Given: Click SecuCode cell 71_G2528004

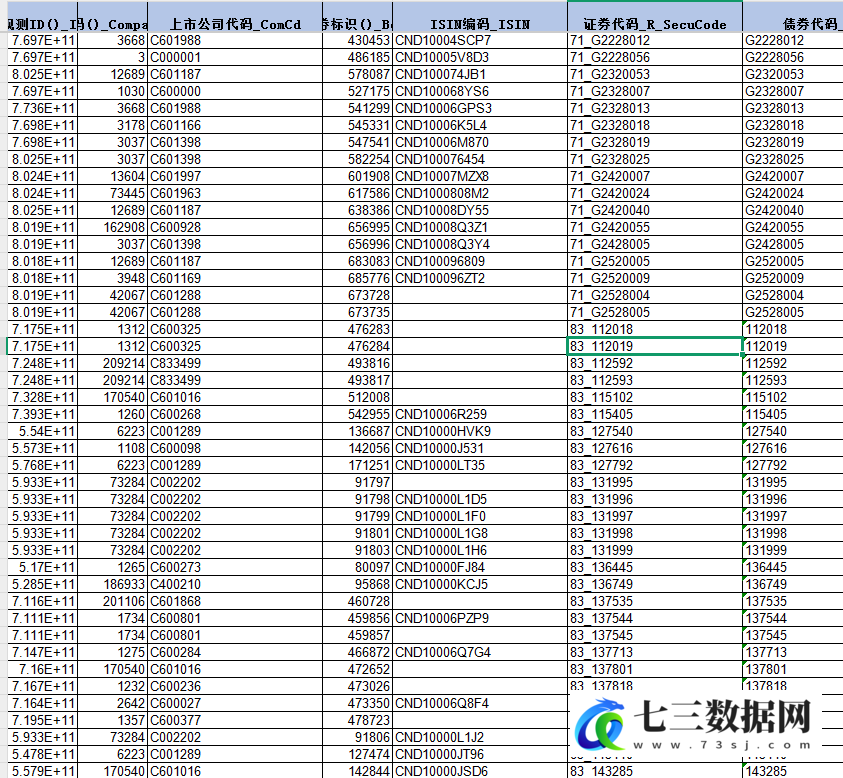Looking at the screenshot, I should (655, 296).
